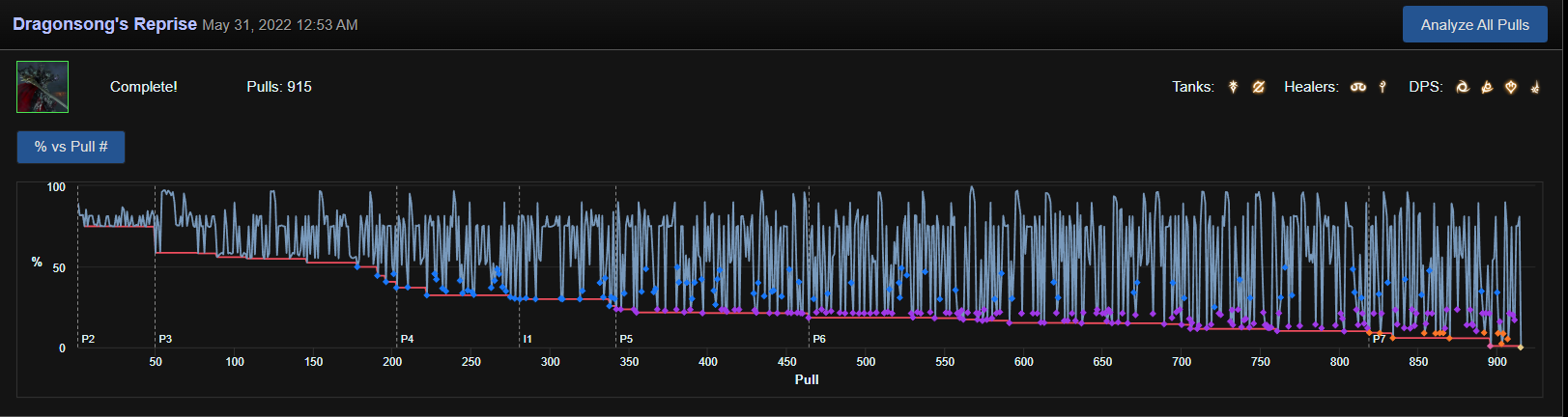
Task: Click the x-axis tick label 700
Action: [1182, 362]
